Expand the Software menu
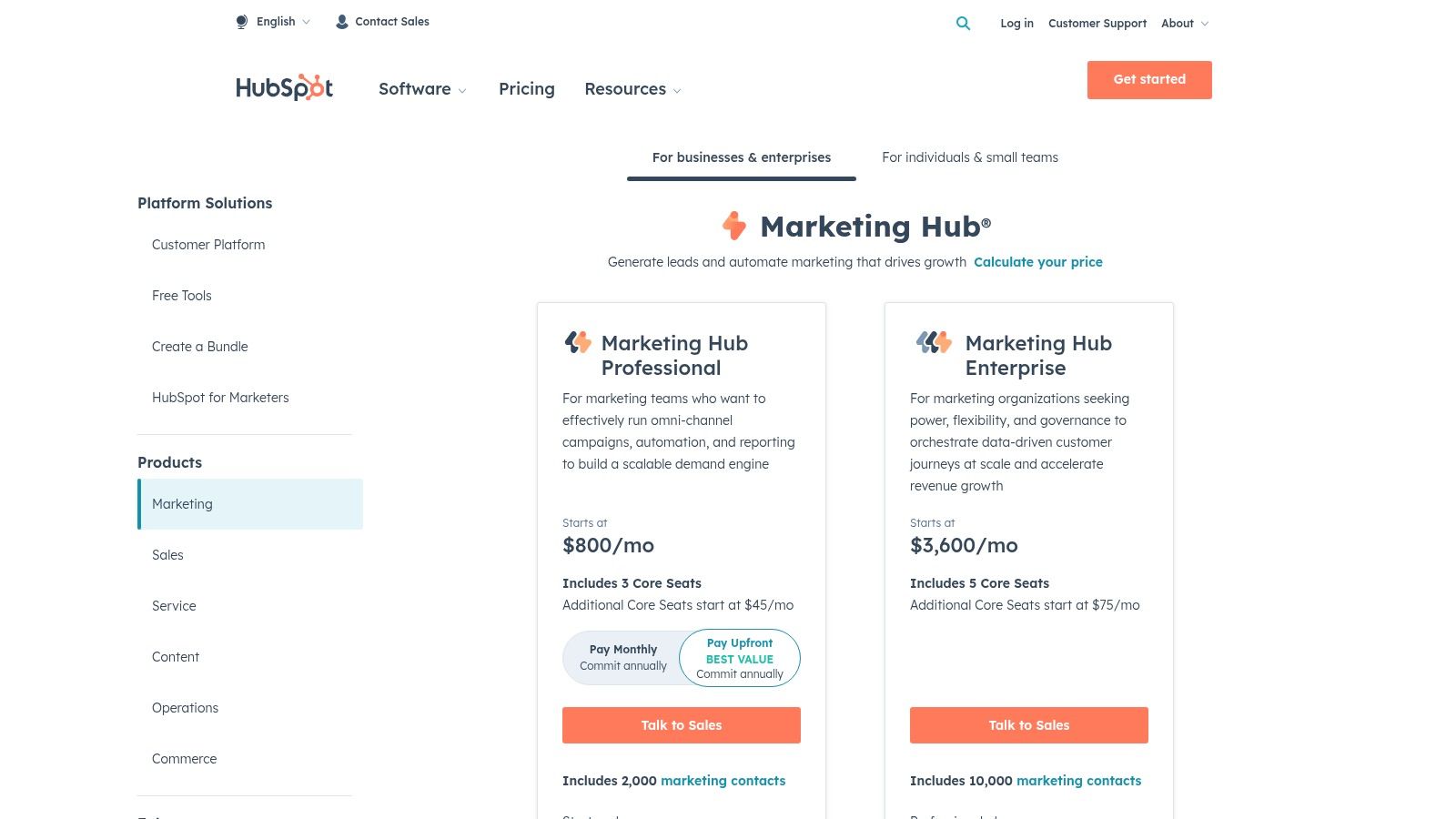This screenshot has width=1456, height=819. (422, 89)
